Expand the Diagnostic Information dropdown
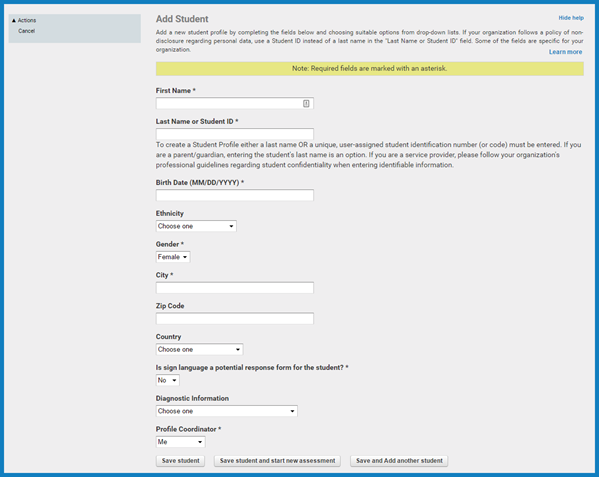The width and height of the screenshot is (600, 477). click(227, 411)
